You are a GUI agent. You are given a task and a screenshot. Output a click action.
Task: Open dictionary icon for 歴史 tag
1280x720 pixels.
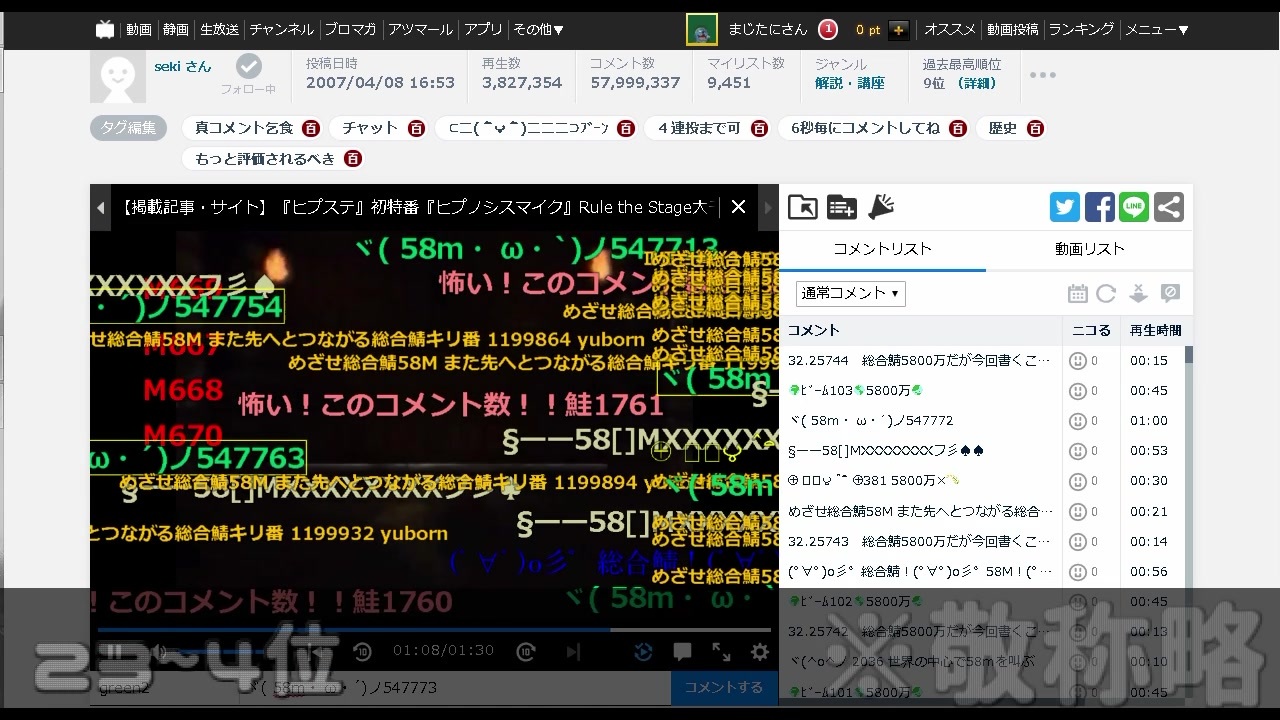pos(1035,128)
